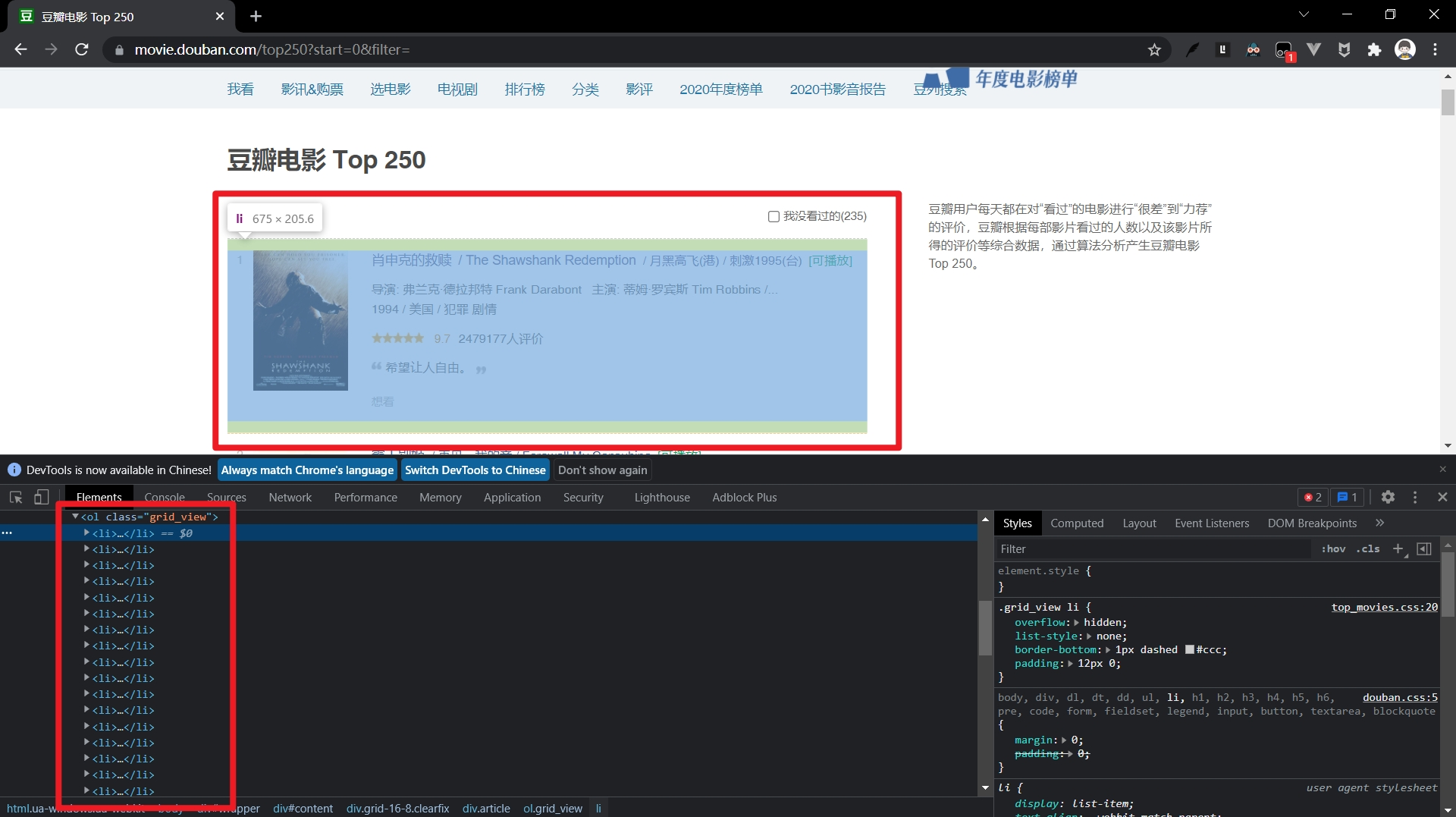Screen dimensions: 1456x817
Task: Click the Elements panel scrollbar thumb
Action: click(985, 627)
